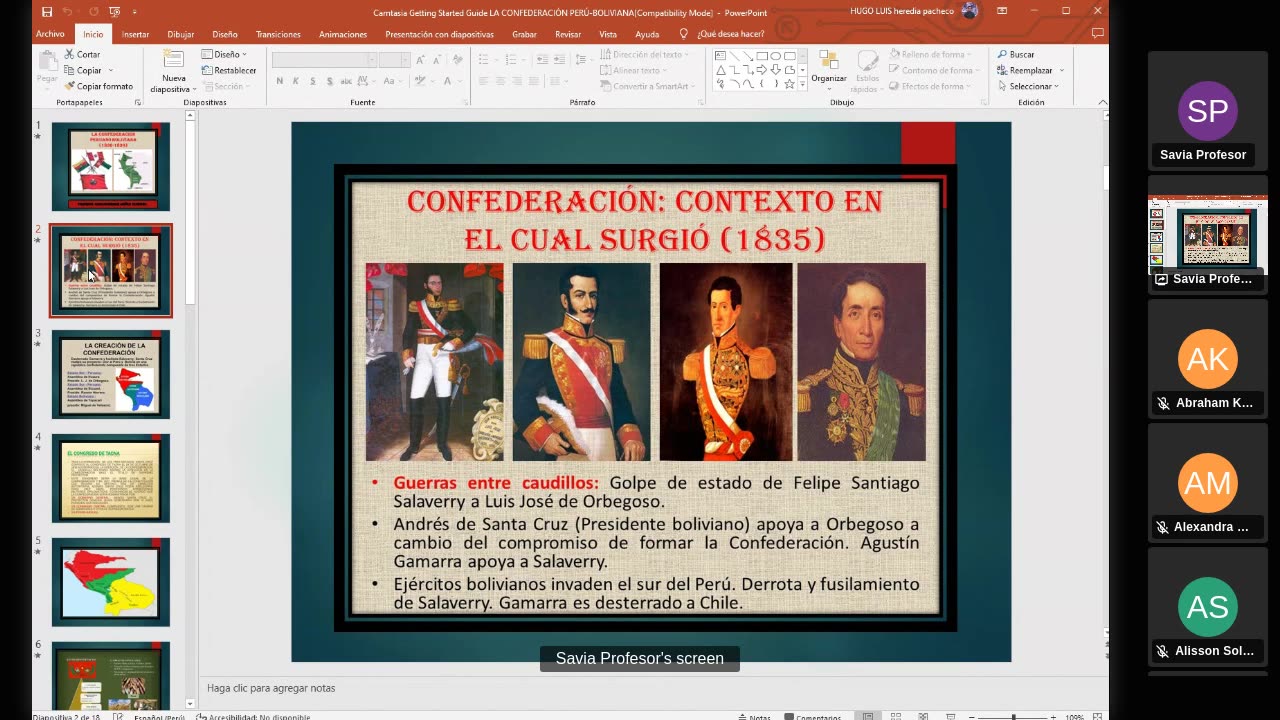
Task: Click the Cortar scissors button
Action: (82, 54)
